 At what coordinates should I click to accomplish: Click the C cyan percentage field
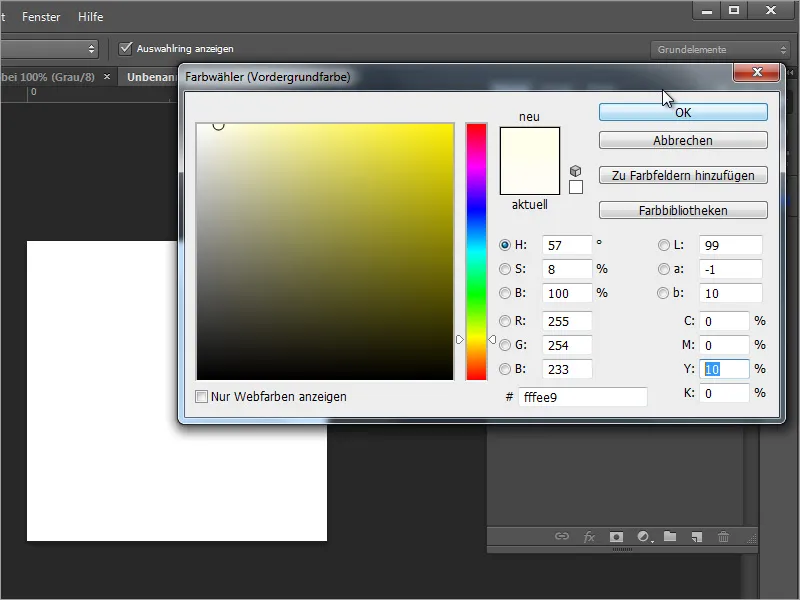click(724, 321)
